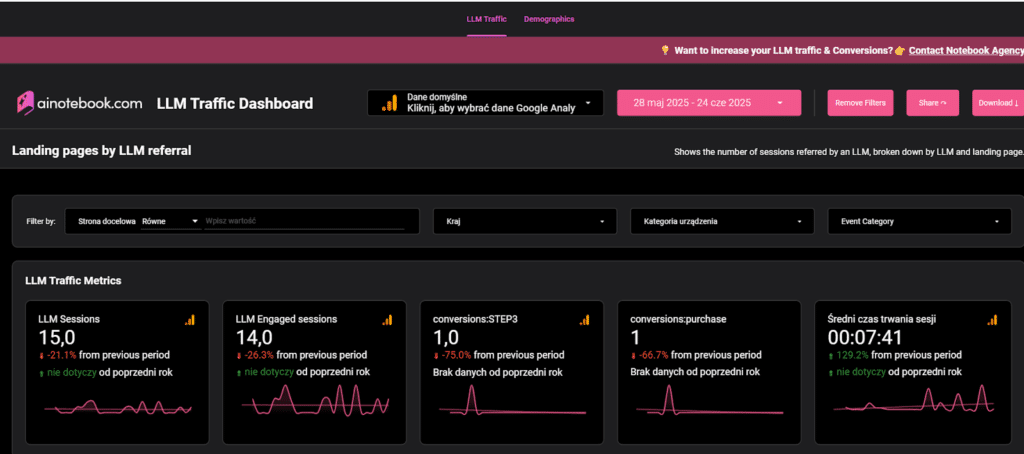Click the session duration value 00:07:41
This screenshot has height=454, width=1024.
click(865, 337)
